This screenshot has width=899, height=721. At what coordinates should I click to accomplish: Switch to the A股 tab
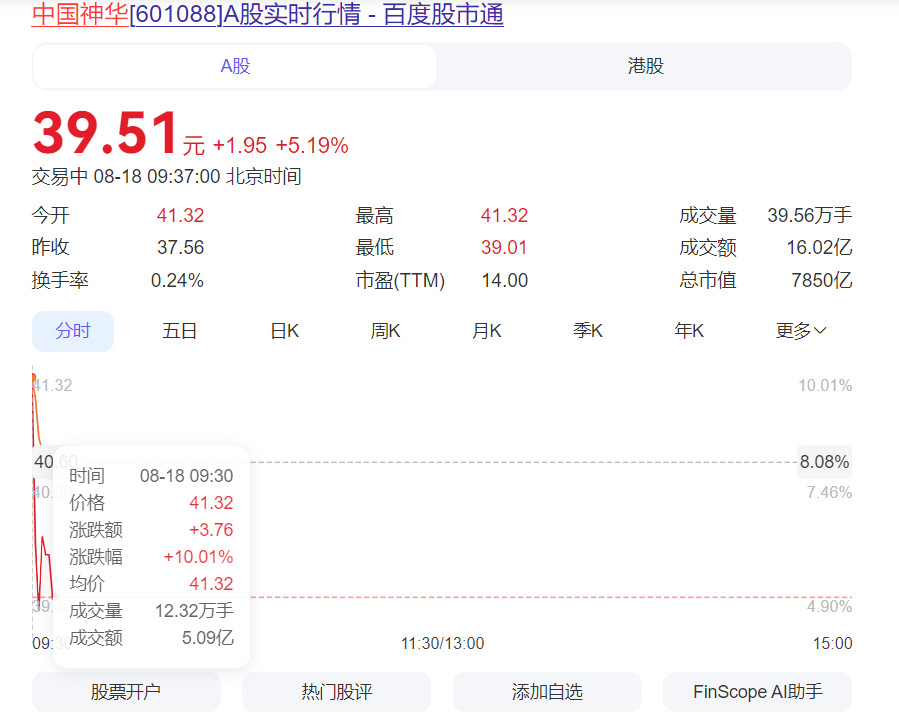235,66
